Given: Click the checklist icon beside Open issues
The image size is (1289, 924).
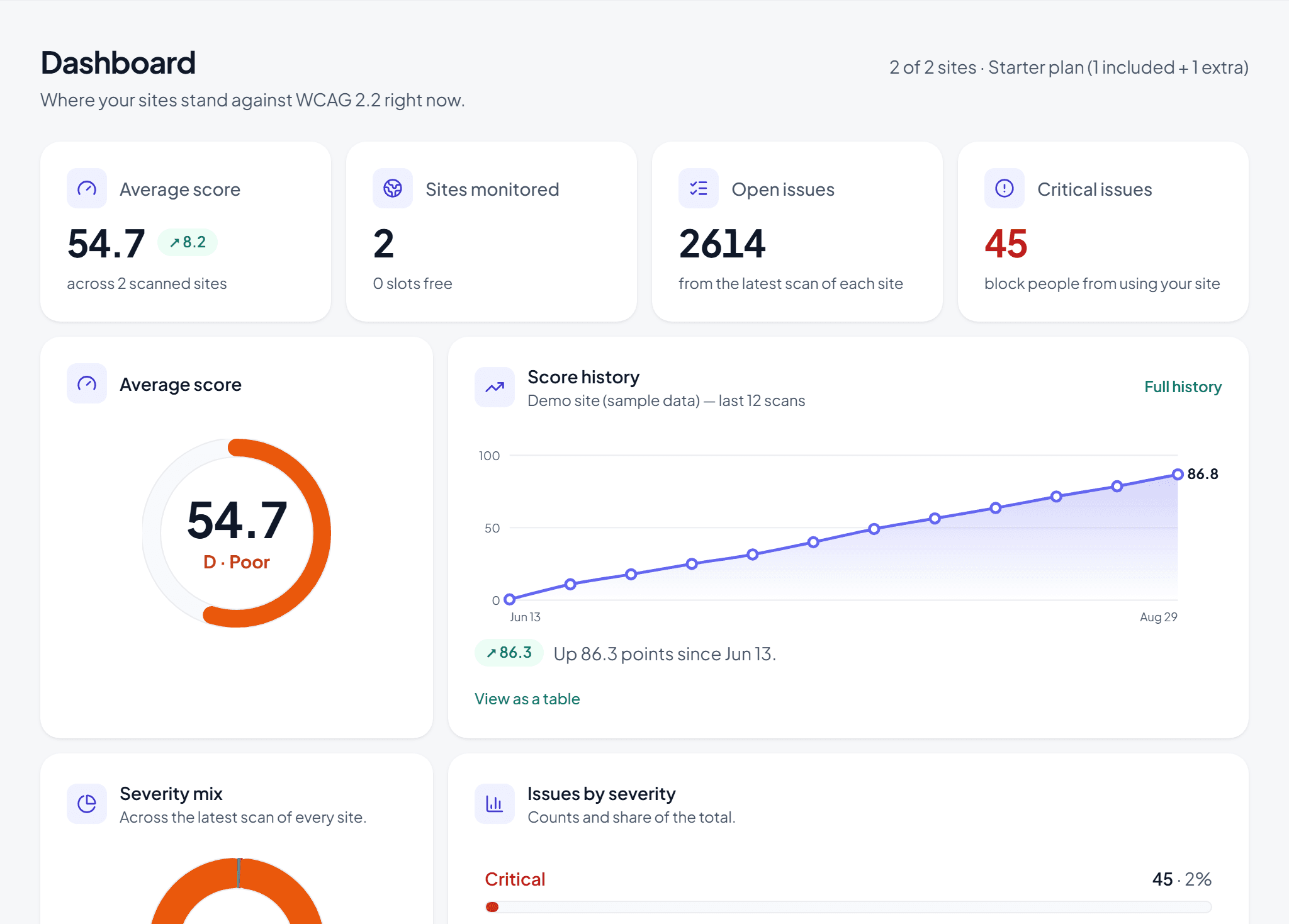Looking at the screenshot, I should [x=699, y=188].
